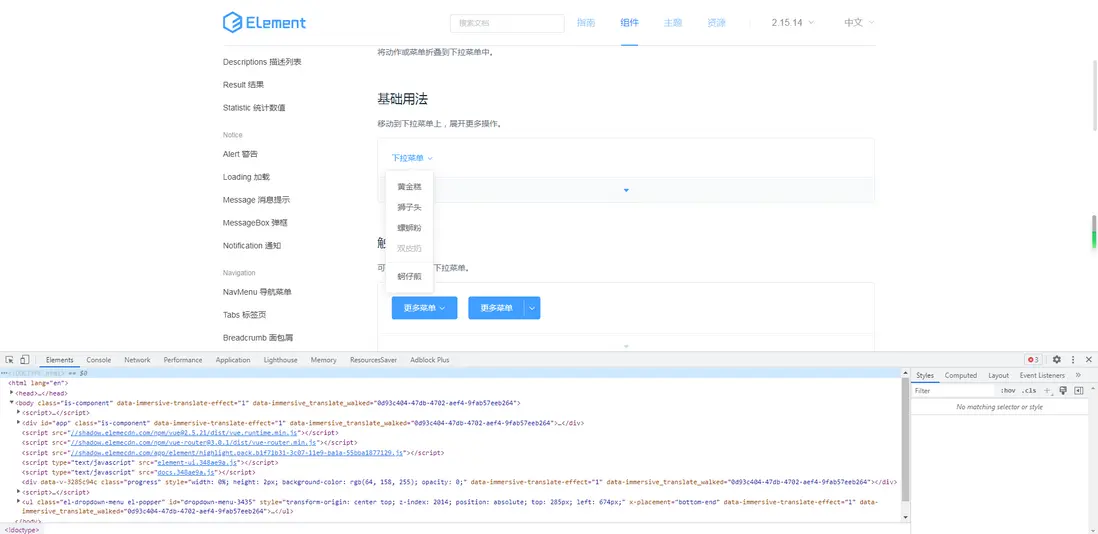Click the 下拉菜单 dropdown trigger

pyautogui.click(x=412, y=158)
